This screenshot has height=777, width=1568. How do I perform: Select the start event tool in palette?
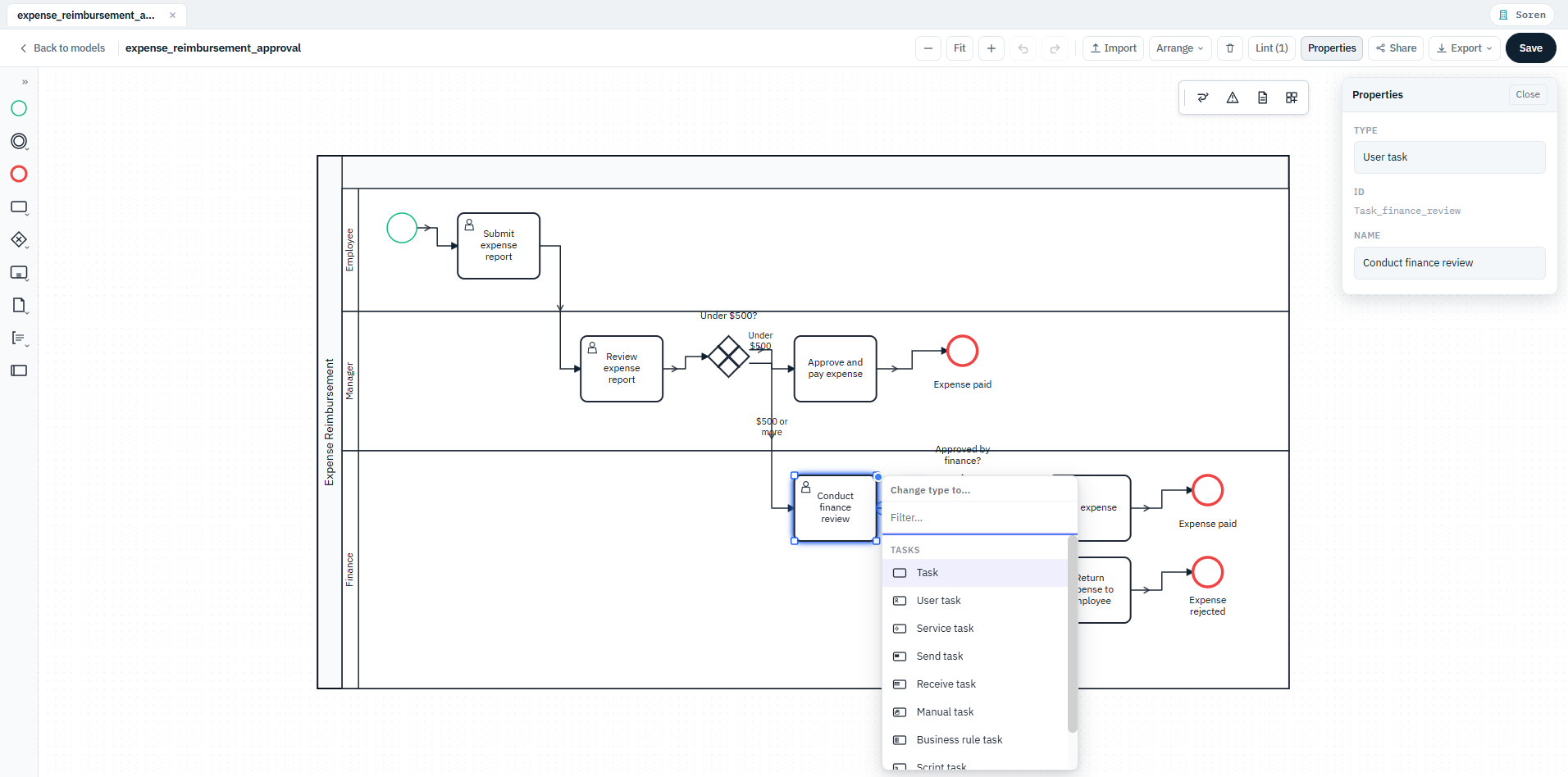(19, 108)
